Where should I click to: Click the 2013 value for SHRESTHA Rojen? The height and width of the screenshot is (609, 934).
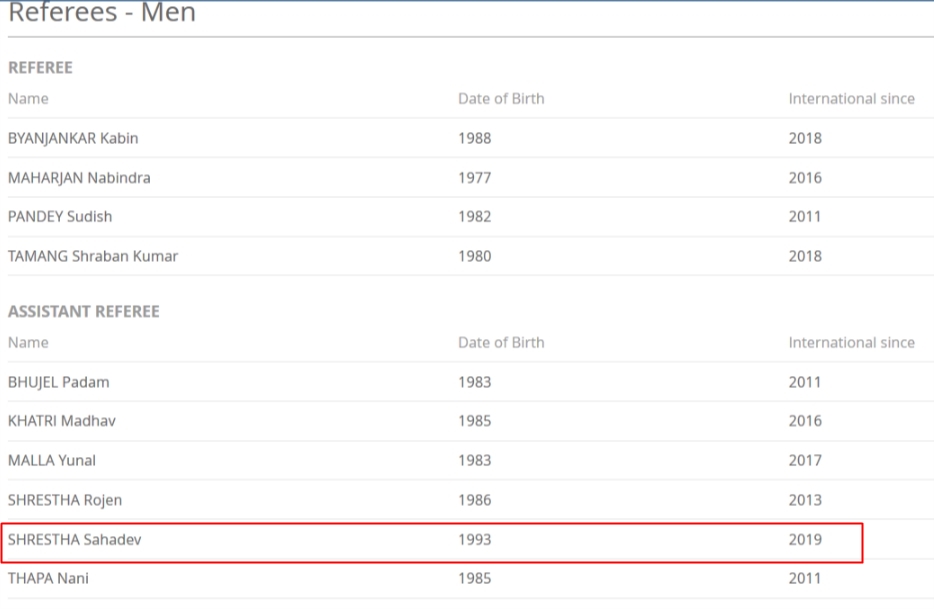[x=805, y=500]
